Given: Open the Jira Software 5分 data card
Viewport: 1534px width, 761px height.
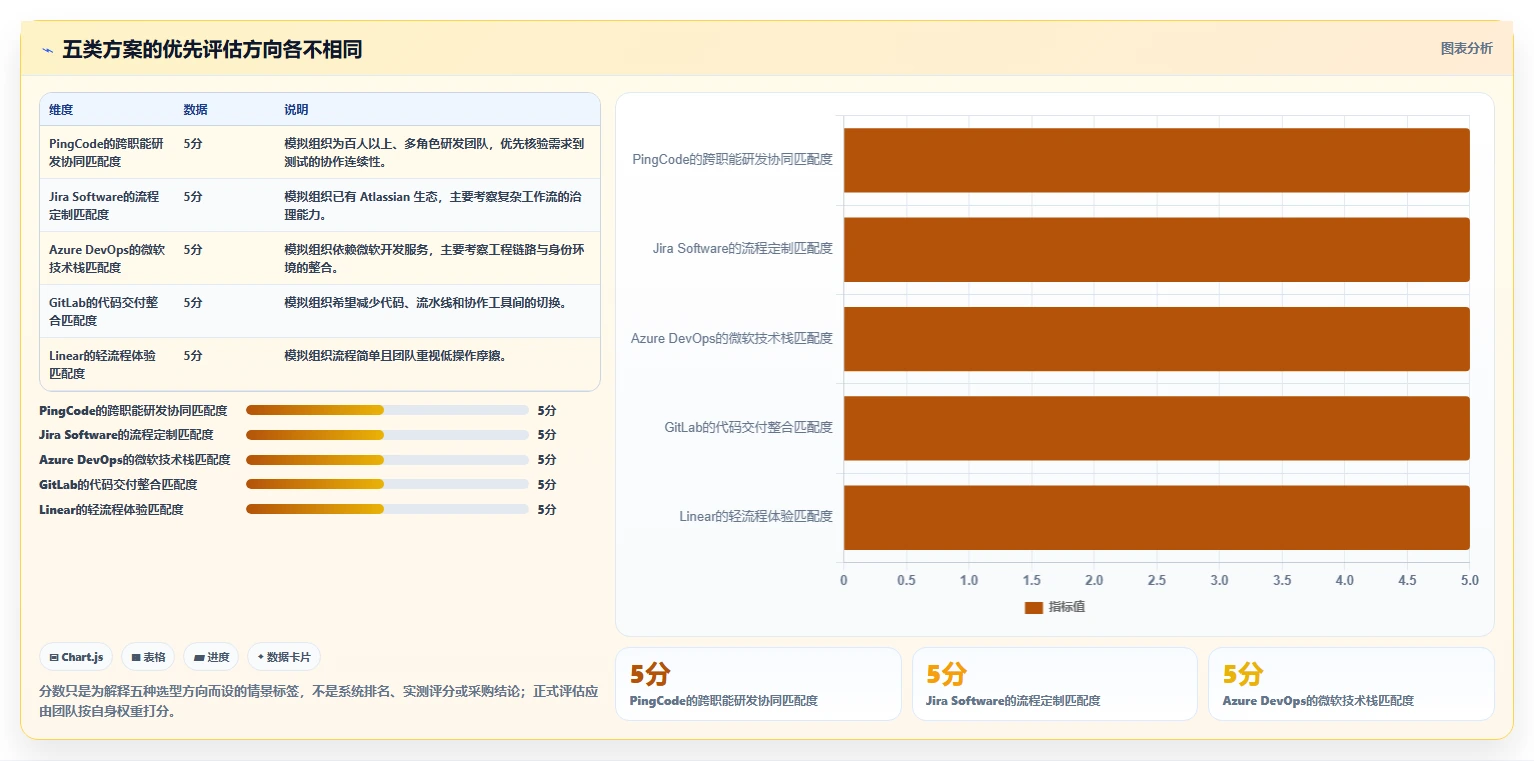Looking at the screenshot, I should coord(1054,684).
